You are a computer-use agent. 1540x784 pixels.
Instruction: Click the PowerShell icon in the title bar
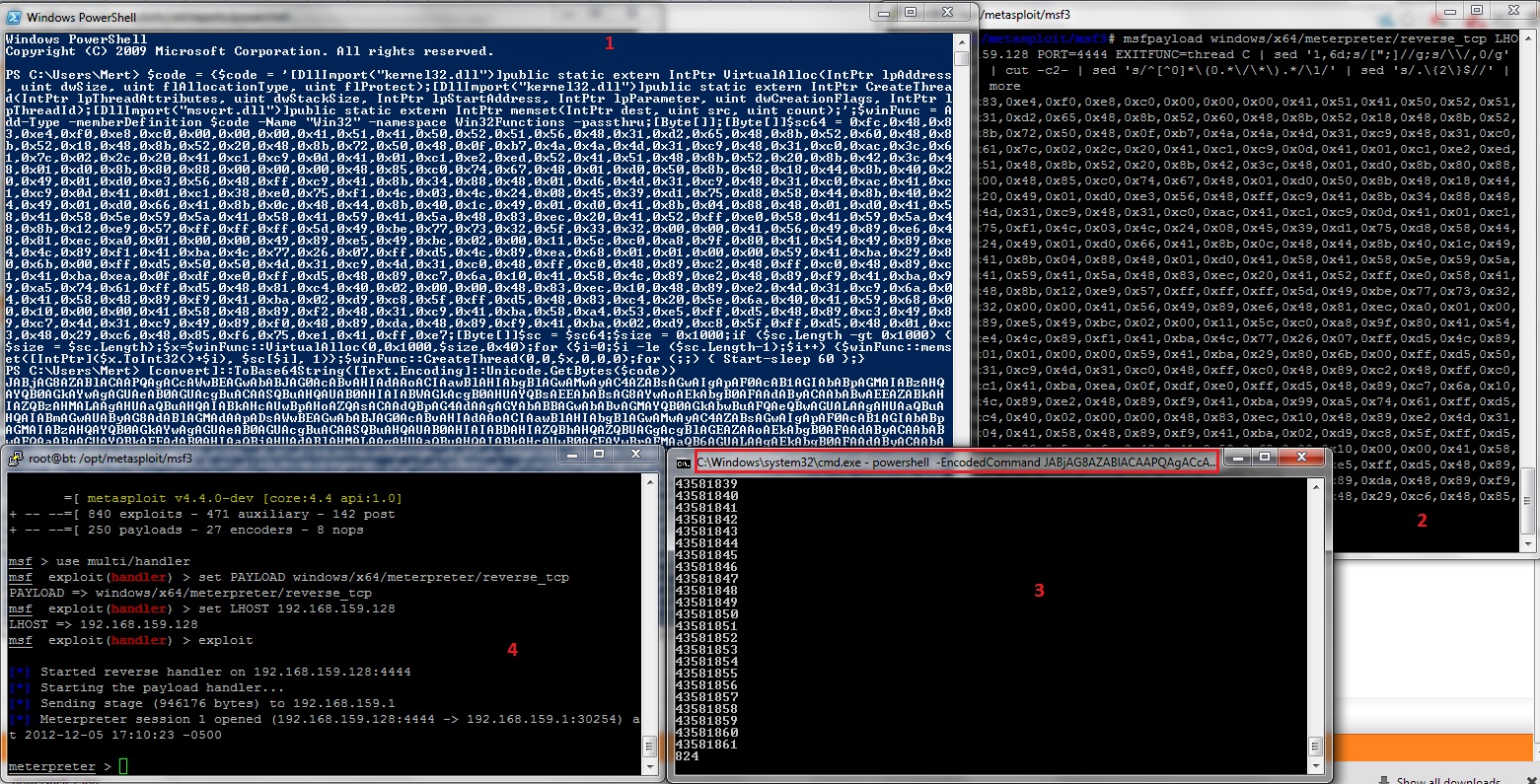[x=14, y=17]
